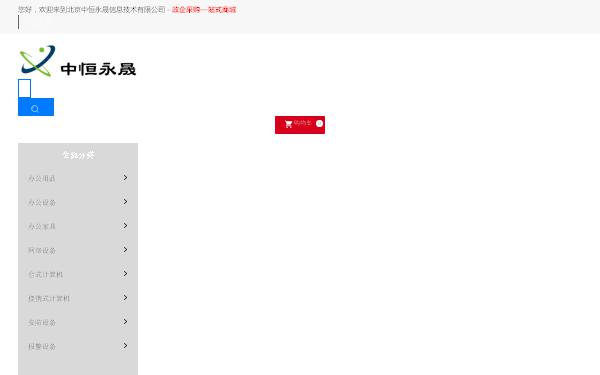The height and width of the screenshot is (375, 600).
Task: Select the 安防设备 category
Action: pyautogui.click(x=42, y=323)
